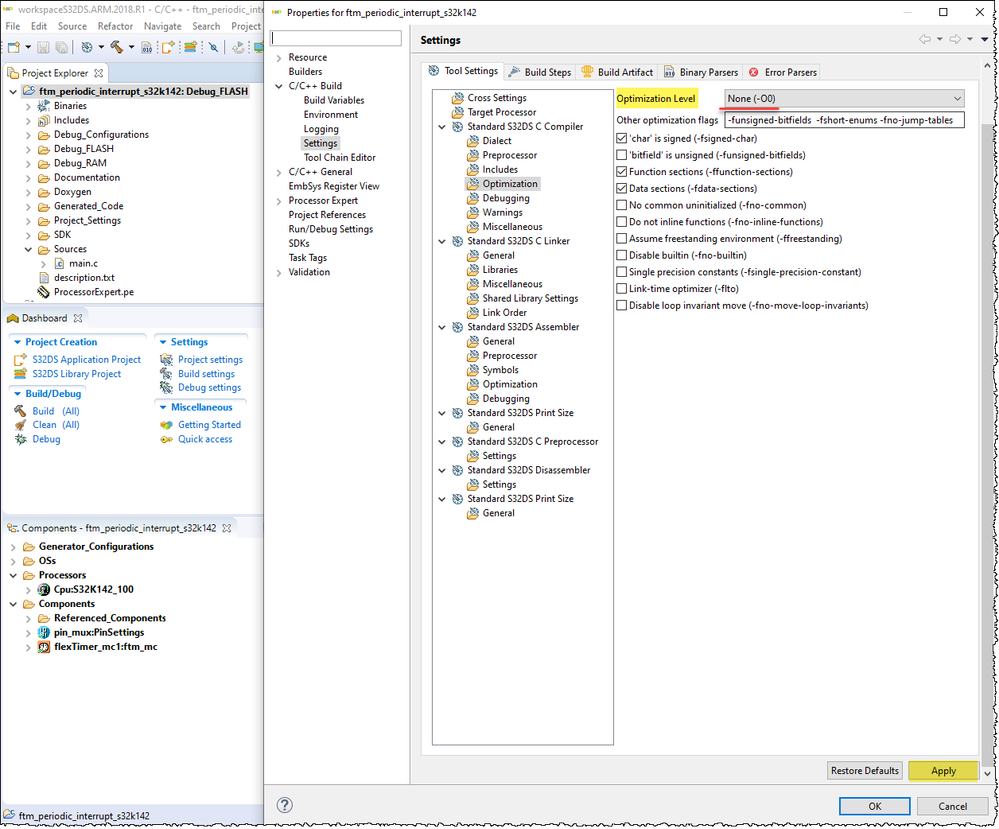The width and height of the screenshot is (999, 829).
Task: Enable Disable builtin checkbox
Action: pos(622,255)
